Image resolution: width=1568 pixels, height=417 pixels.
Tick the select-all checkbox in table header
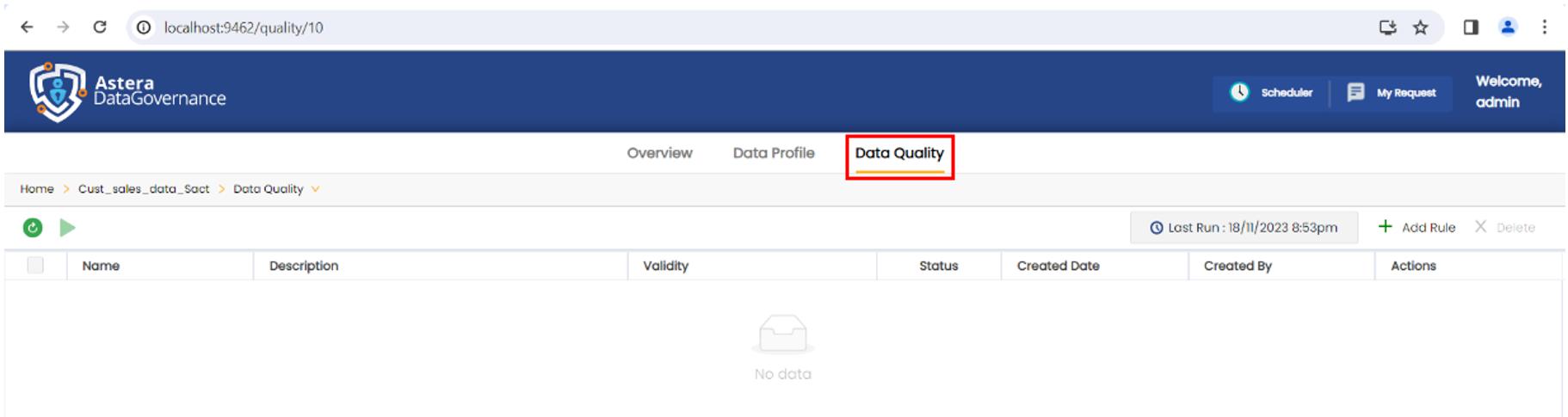(x=35, y=266)
